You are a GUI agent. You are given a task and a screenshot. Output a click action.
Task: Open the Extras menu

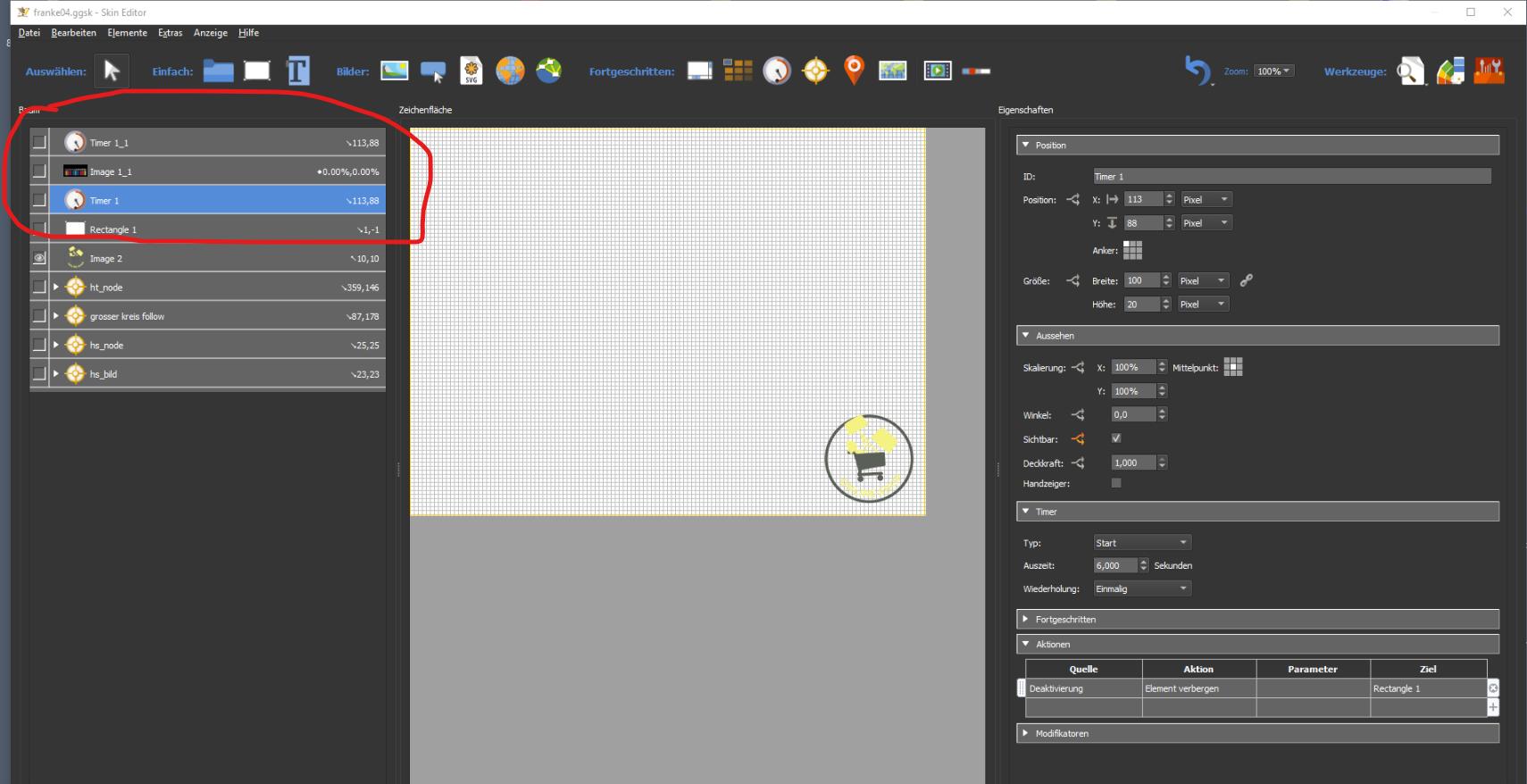170,33
